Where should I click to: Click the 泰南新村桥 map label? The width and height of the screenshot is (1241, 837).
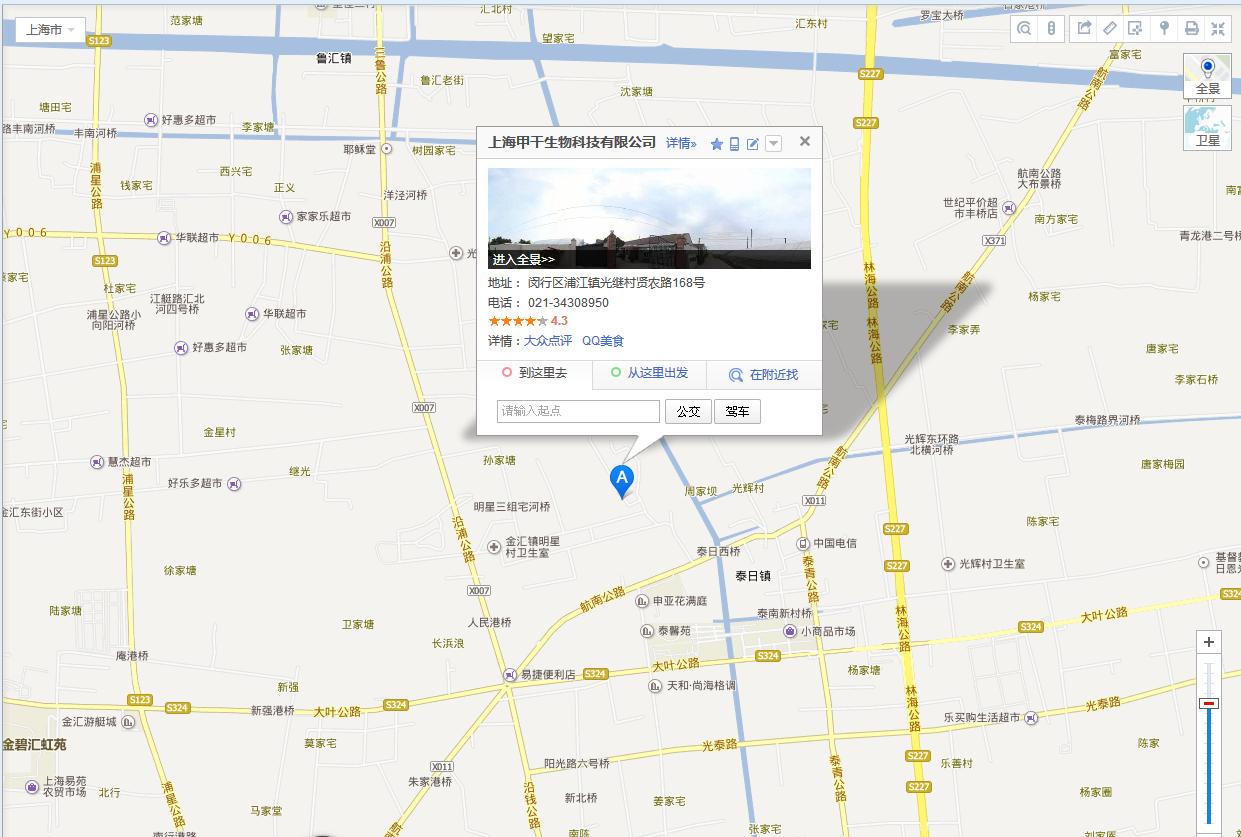coord(784,613)
